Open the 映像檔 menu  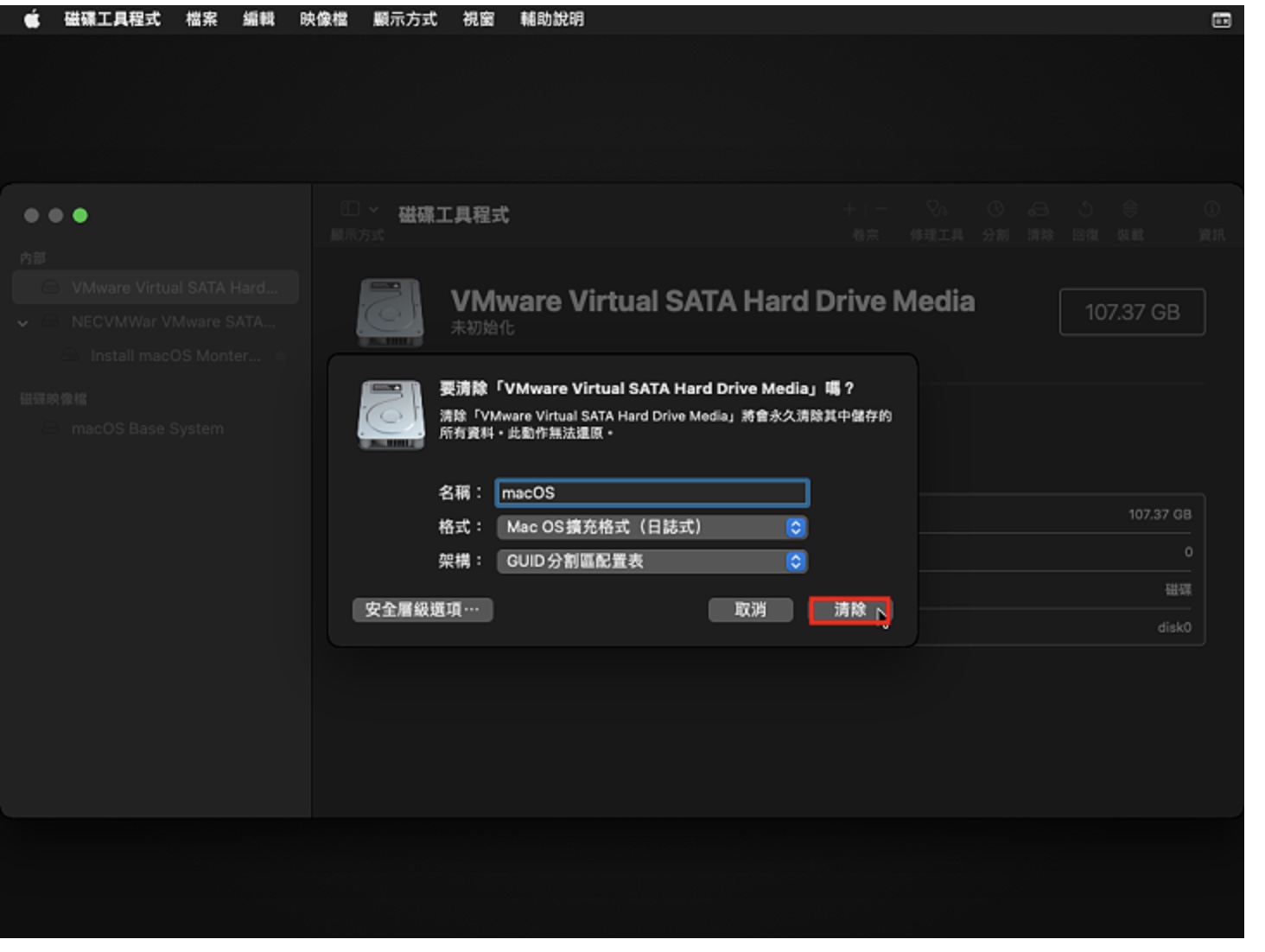tap(323, 19)
